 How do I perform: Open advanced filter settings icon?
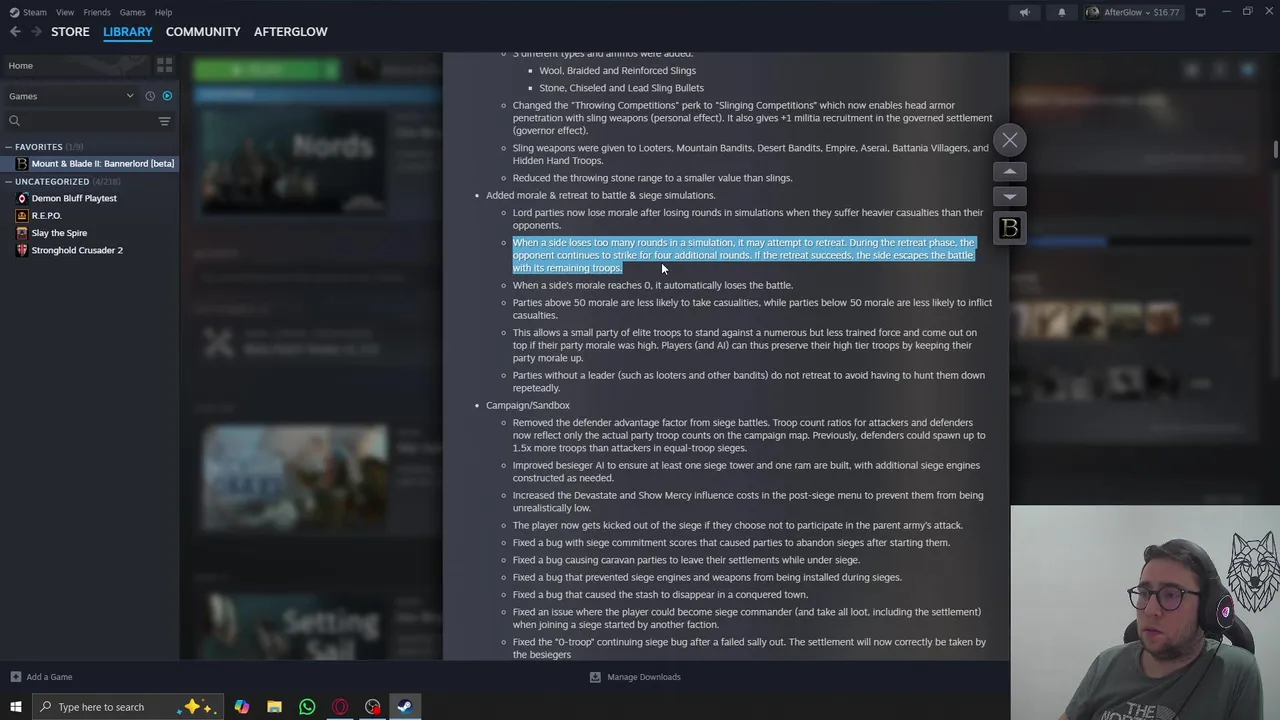[165, 121]
